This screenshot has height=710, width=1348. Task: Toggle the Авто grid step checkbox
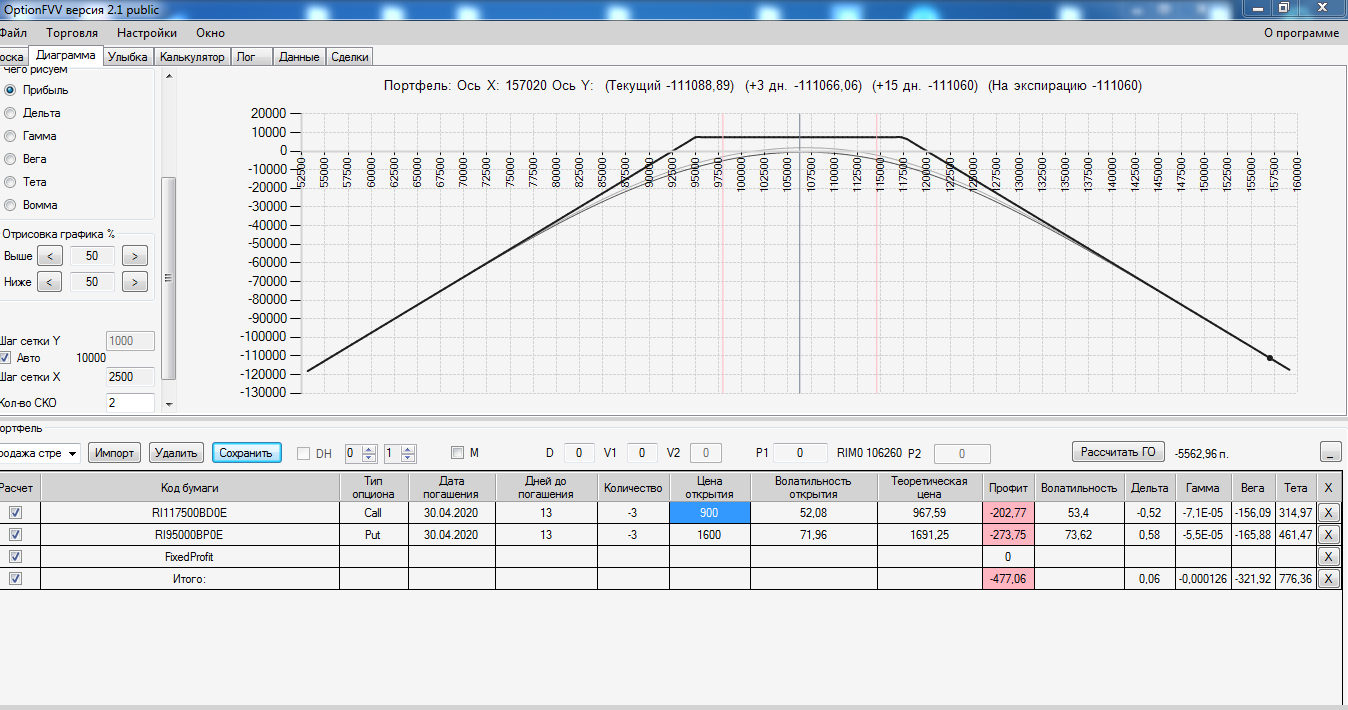(6, 357)
